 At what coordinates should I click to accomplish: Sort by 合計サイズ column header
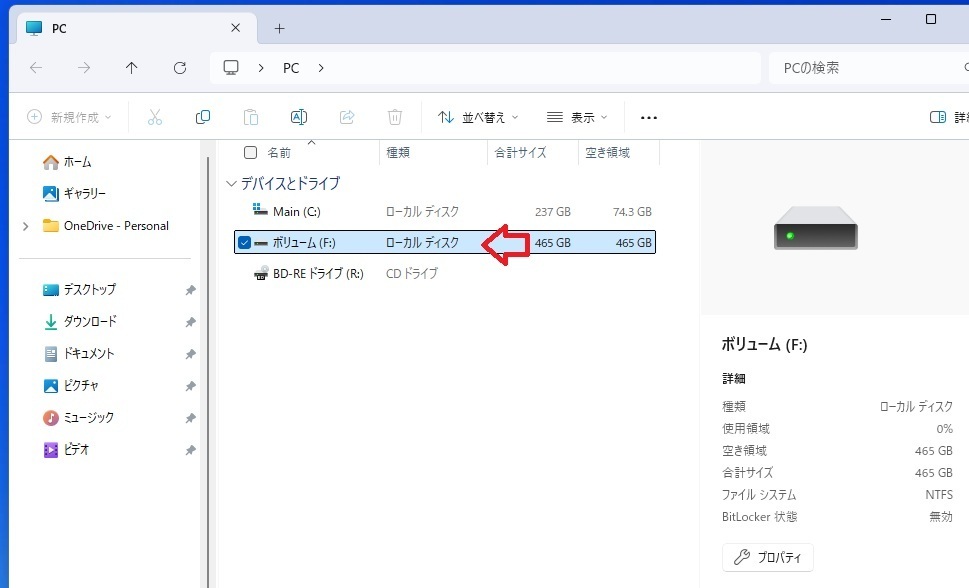pos(520,153)
